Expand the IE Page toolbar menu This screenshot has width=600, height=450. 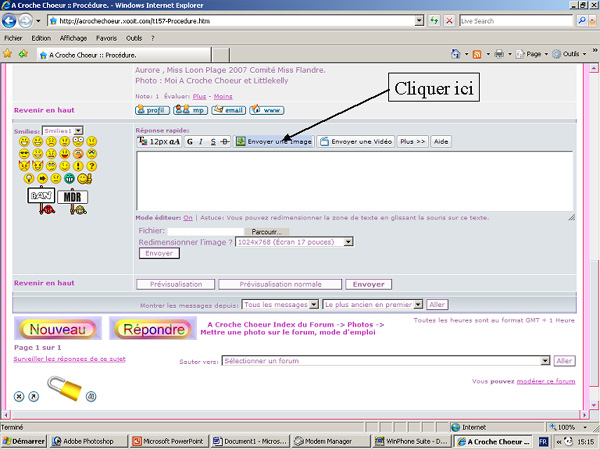click(533, 54)
